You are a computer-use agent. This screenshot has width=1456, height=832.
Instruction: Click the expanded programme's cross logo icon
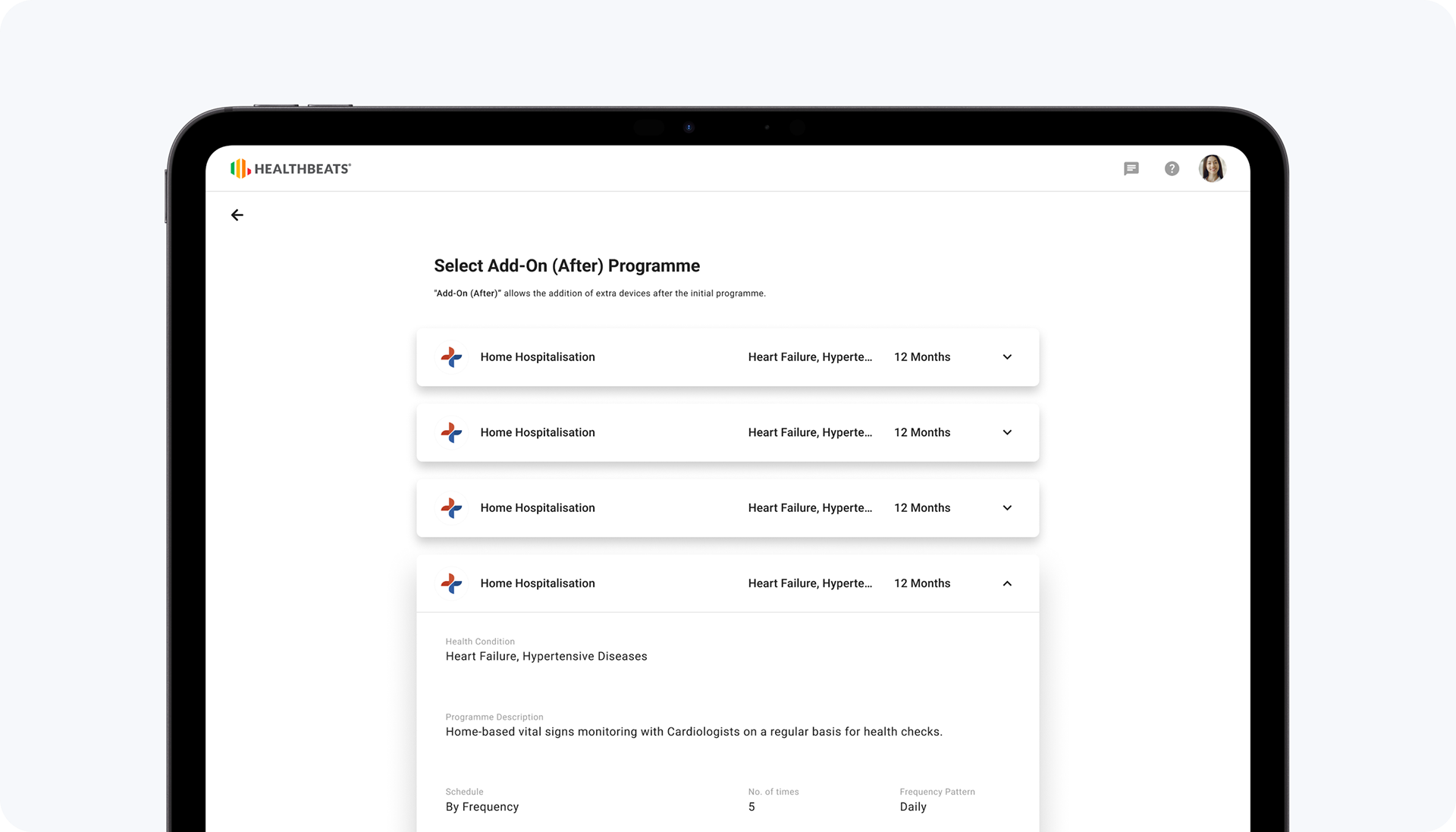tap(452, 583)
